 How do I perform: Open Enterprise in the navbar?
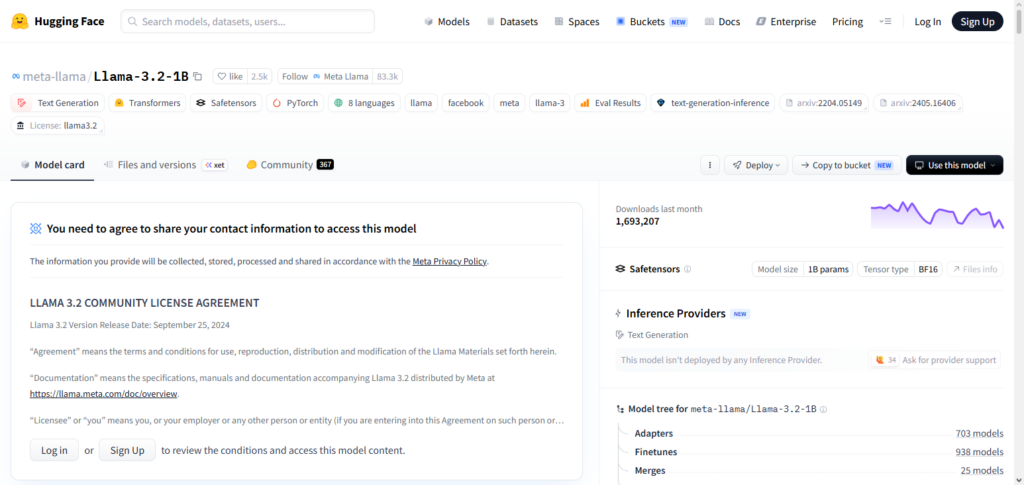[x=786, y=22]
